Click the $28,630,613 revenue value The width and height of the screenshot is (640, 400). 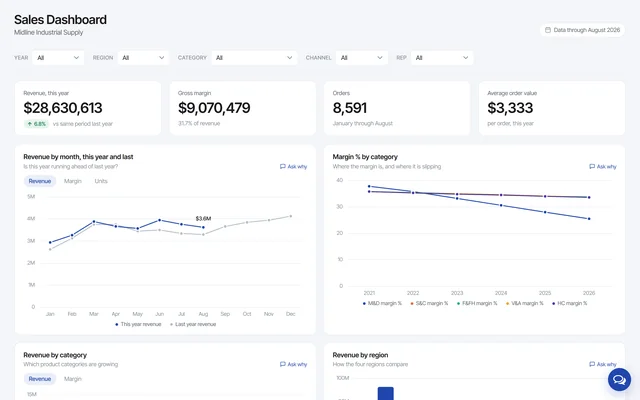[x=63, y=108]
